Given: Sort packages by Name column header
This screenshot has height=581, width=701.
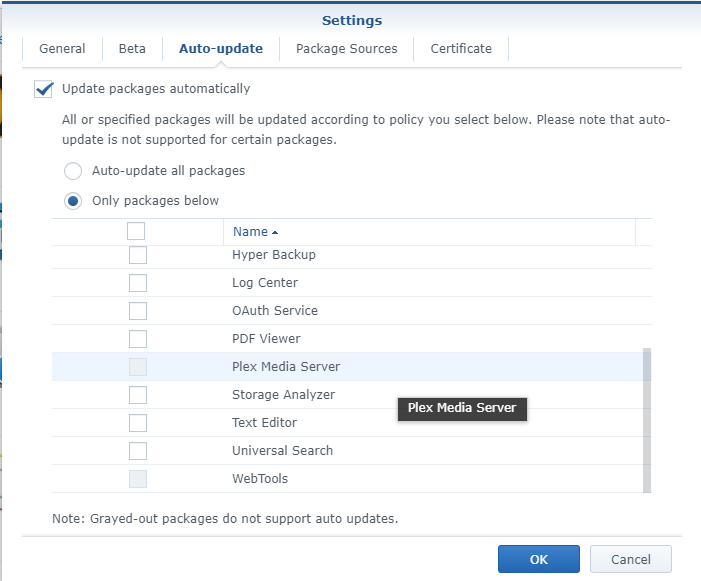Looking at the screenshot, I should (x=251, y=232).
